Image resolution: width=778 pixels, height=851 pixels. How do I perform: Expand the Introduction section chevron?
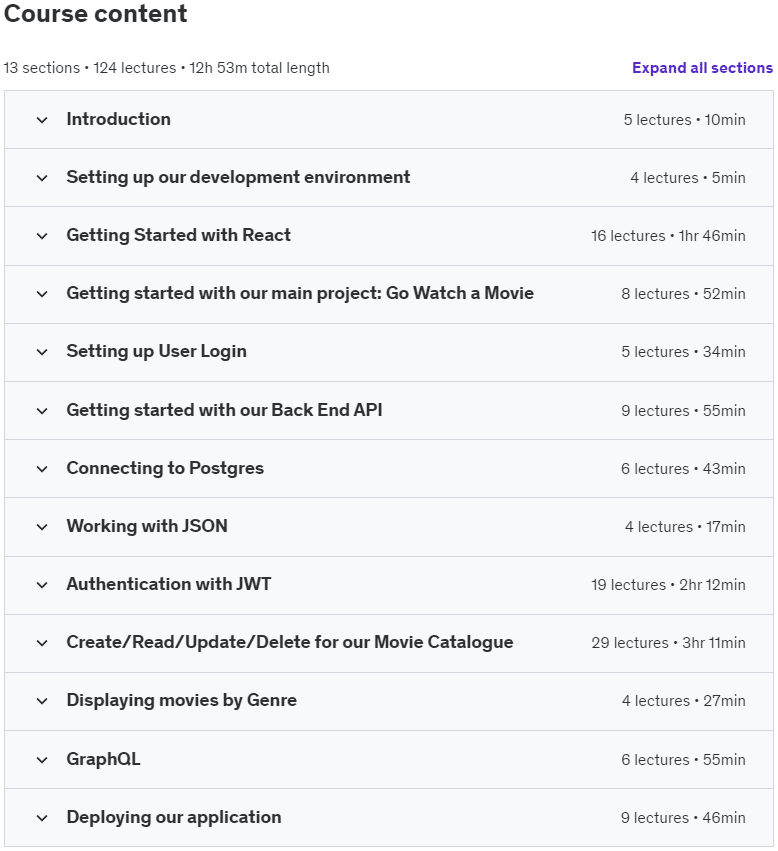pyautogui.click(x=42, y=120)
